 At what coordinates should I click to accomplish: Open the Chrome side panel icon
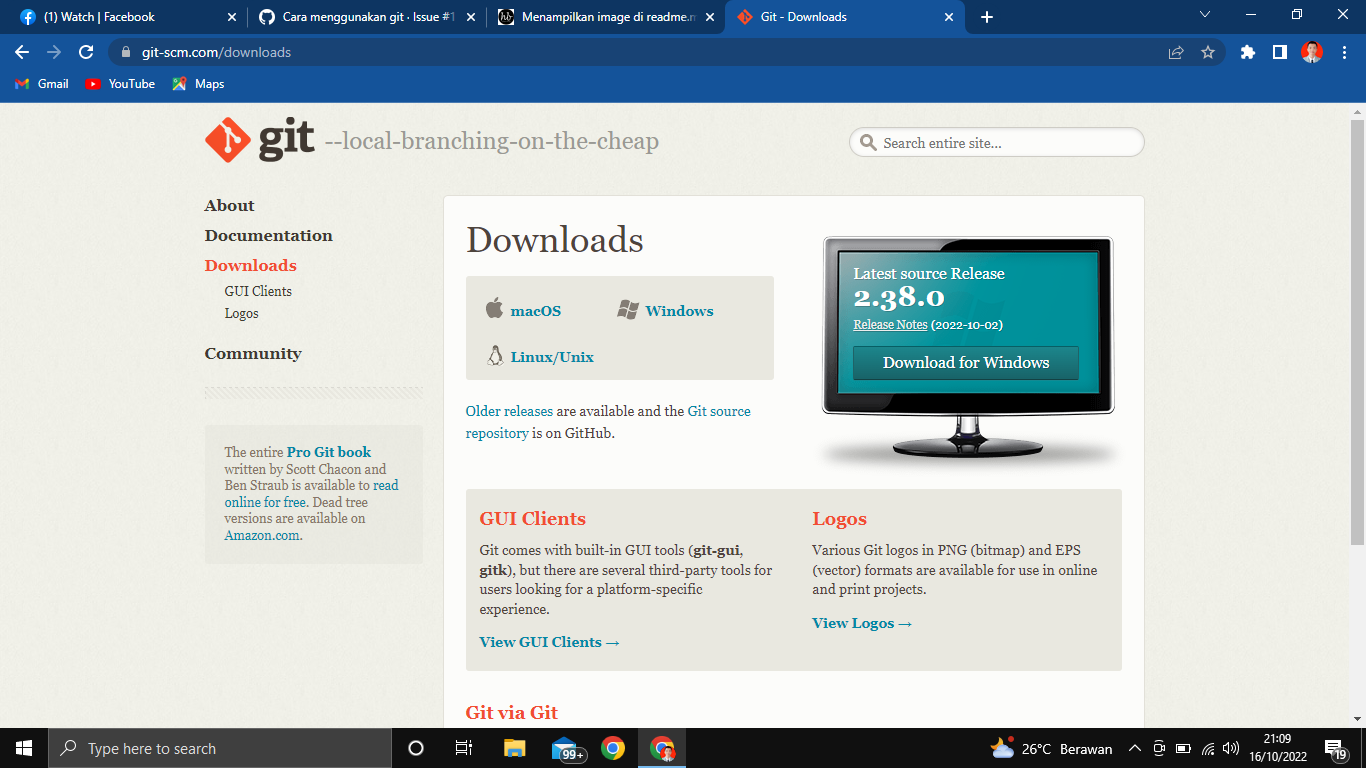(1280, 52)
